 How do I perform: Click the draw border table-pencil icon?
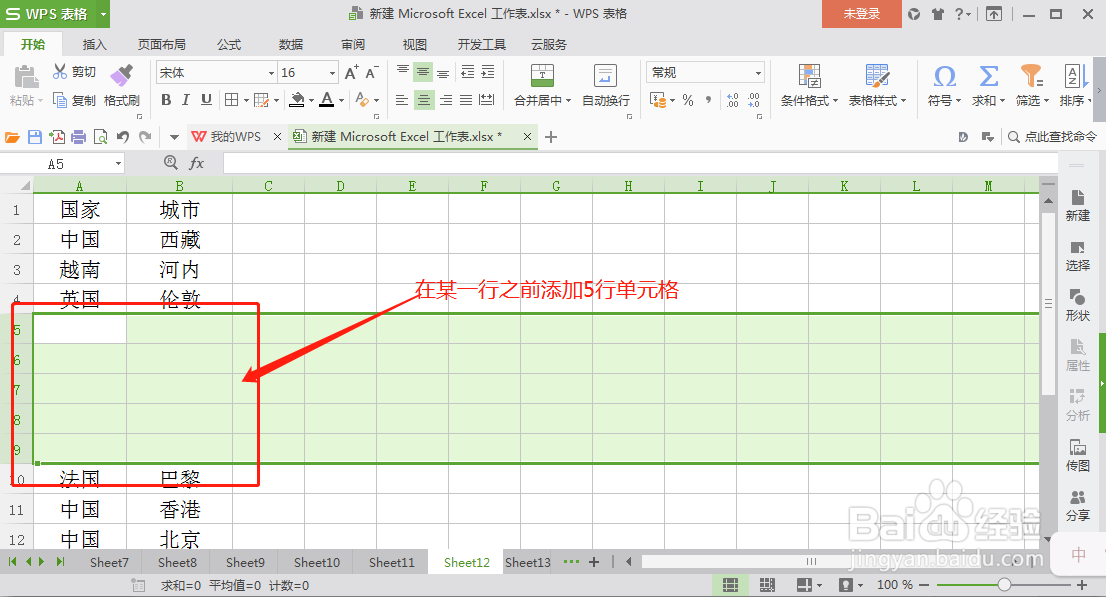coord(261,100)
